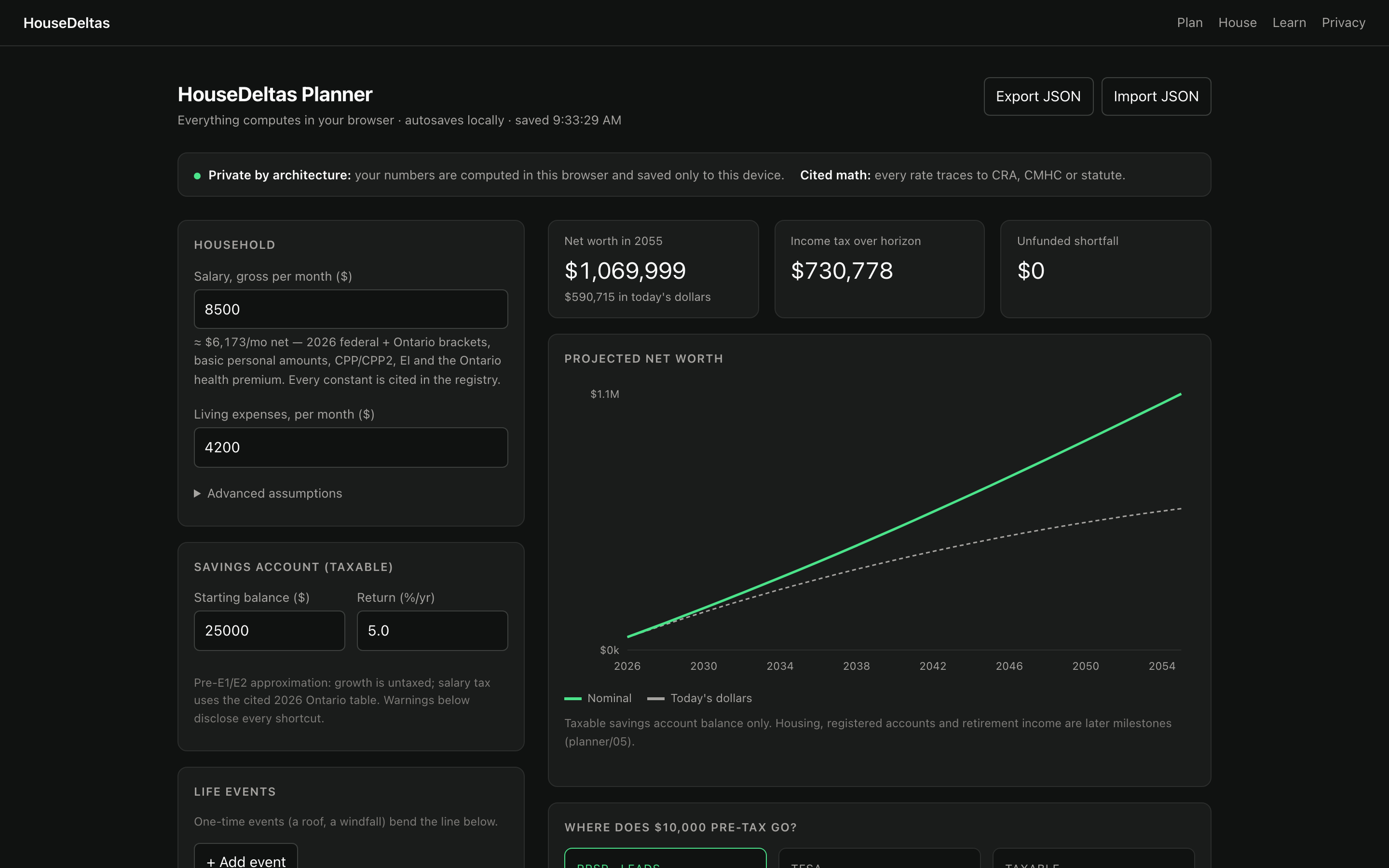Click the '$590,715 in today's dollars' text
Image resolution: width=1389 pixels, height=868 pixels.
pyautogui.click(x=637, y=297)
